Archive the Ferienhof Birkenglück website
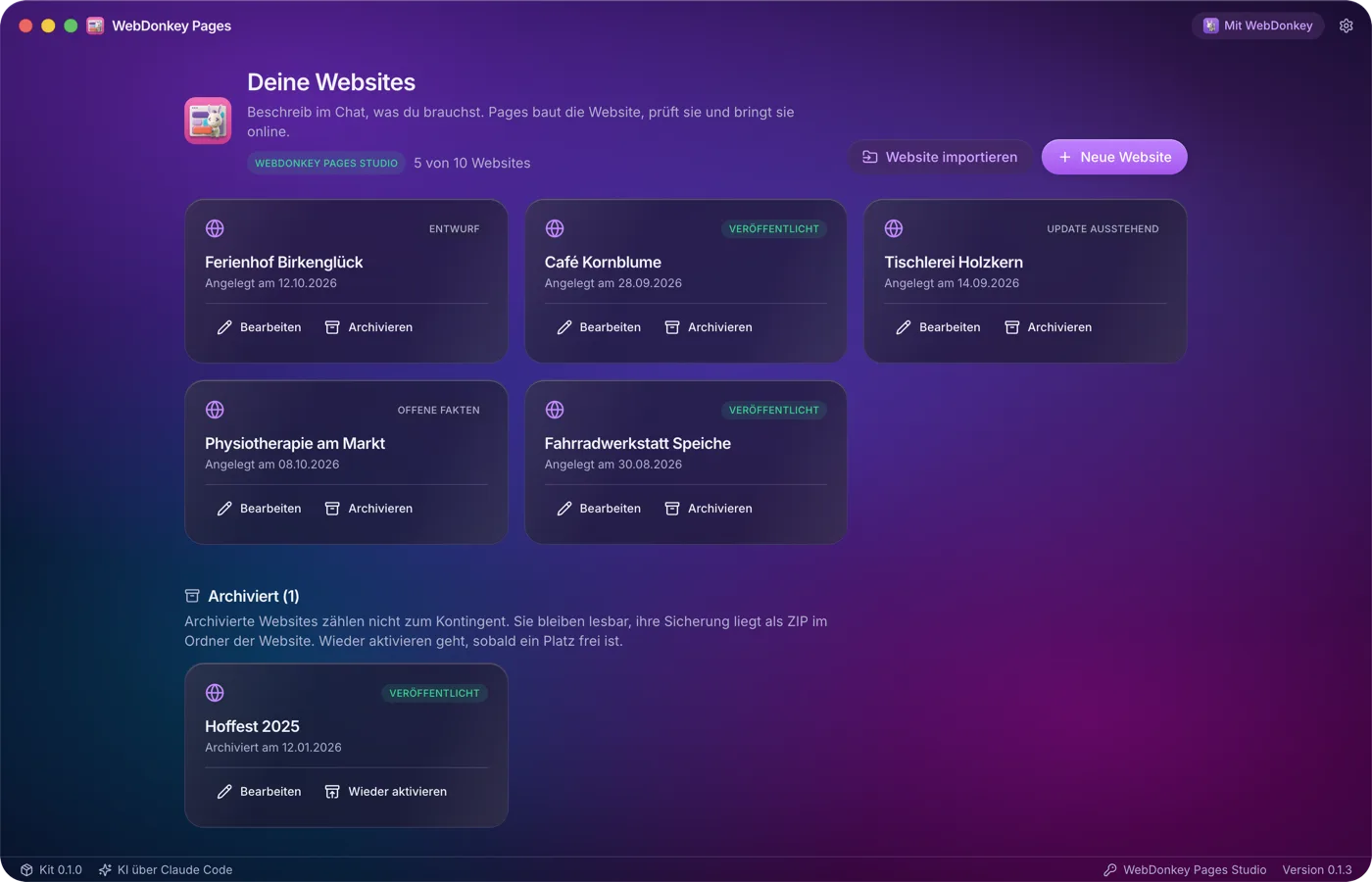The height and width of the screenshot is (882, 1372). tap(368, 327)
